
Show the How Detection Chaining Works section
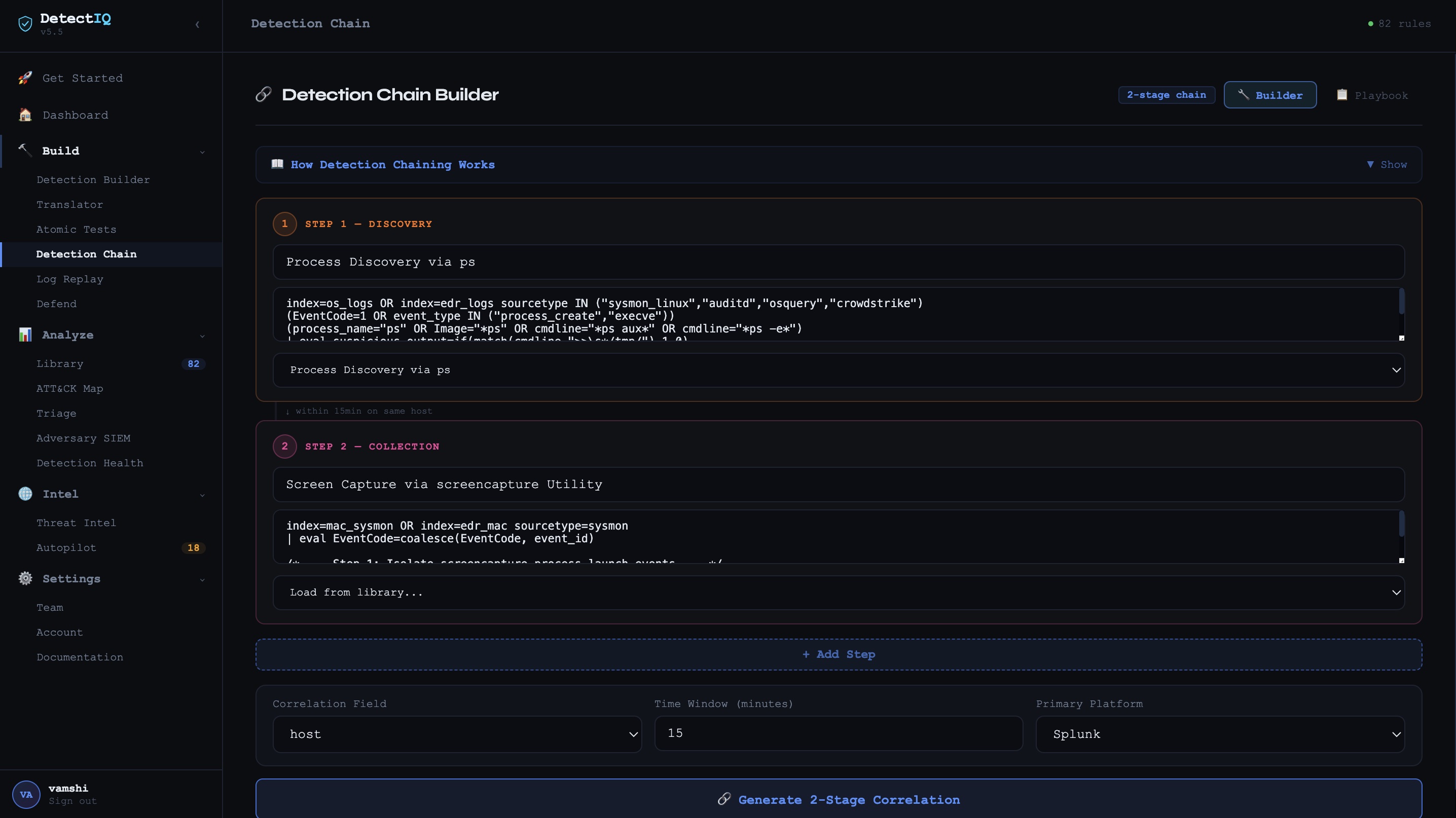pos(1387,164)
